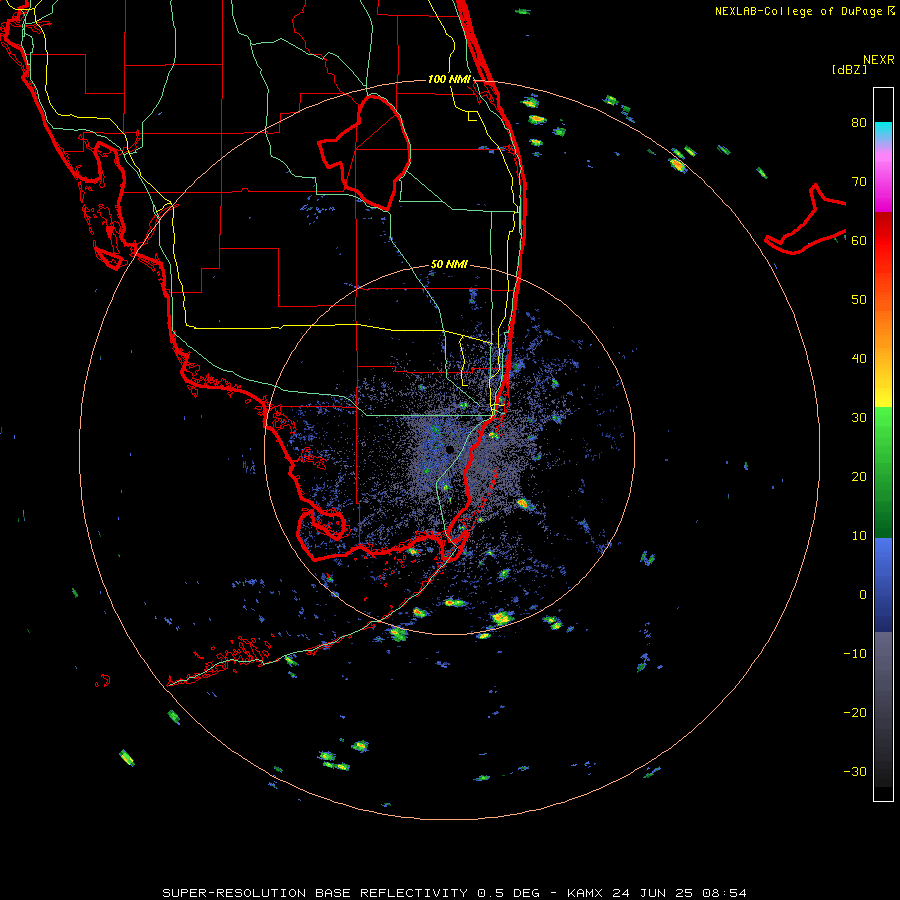The width and height of the screenshot is (900, 900).
Task: Click the 60 value on the dBZ scale
Action: pos(859,240)
